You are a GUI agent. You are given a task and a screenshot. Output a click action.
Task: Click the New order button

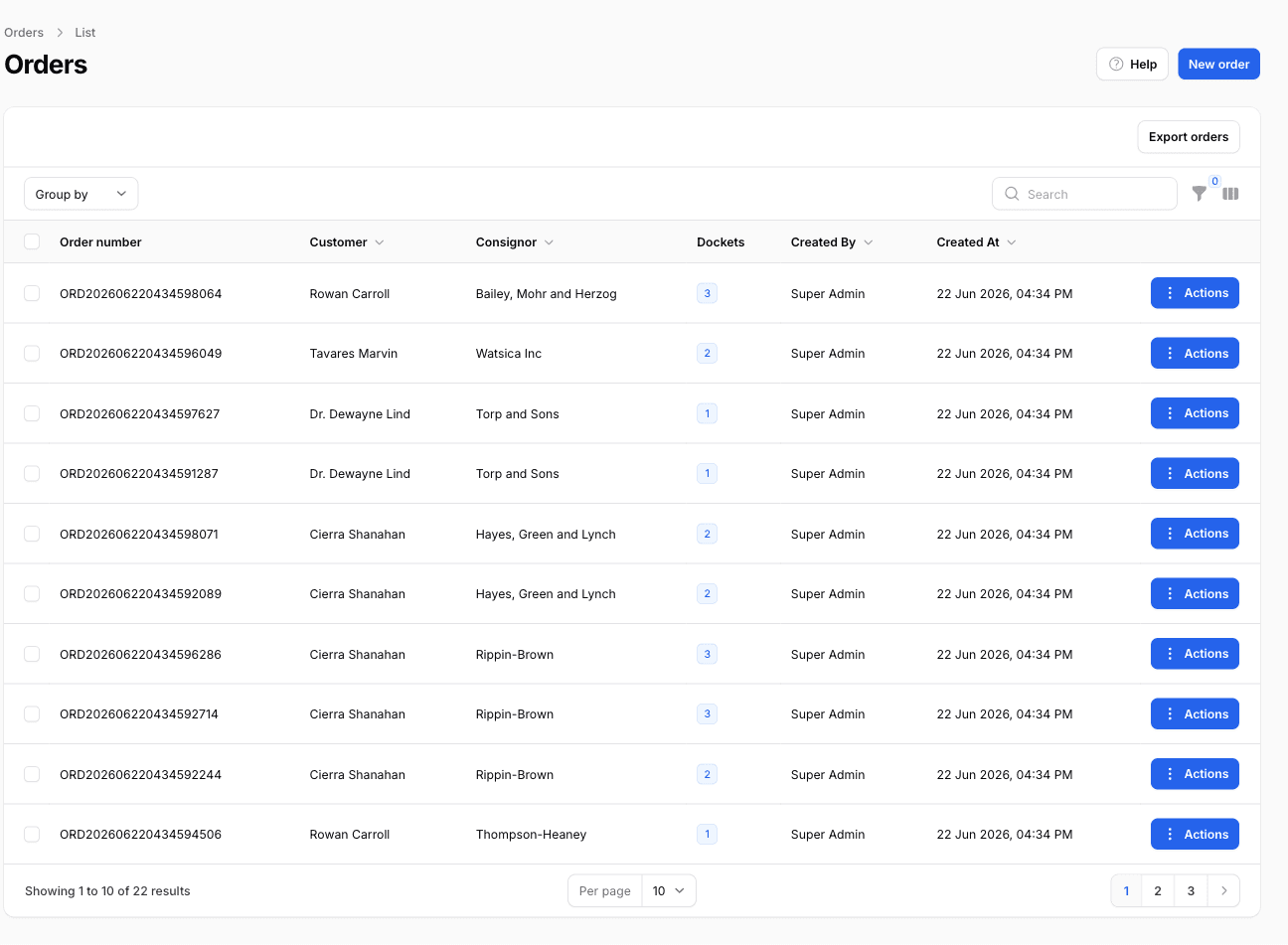1218,64
